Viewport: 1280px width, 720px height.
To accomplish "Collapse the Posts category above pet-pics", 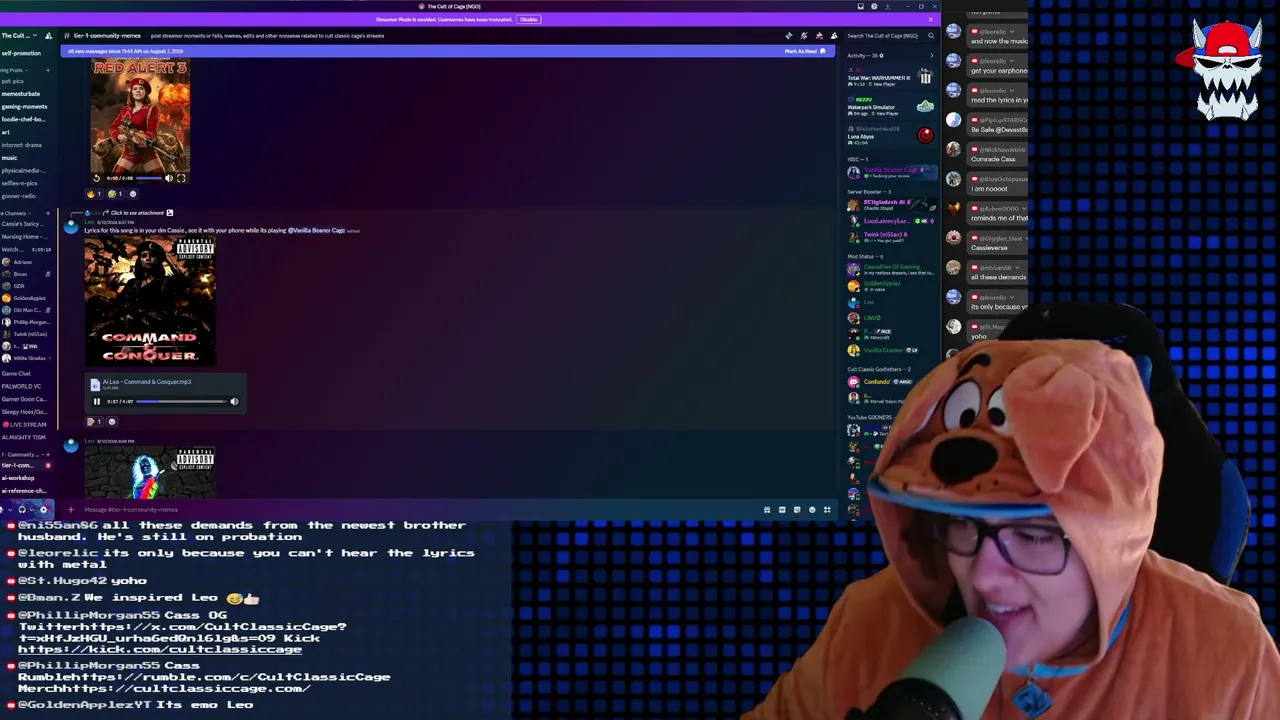I will point(12,70).
